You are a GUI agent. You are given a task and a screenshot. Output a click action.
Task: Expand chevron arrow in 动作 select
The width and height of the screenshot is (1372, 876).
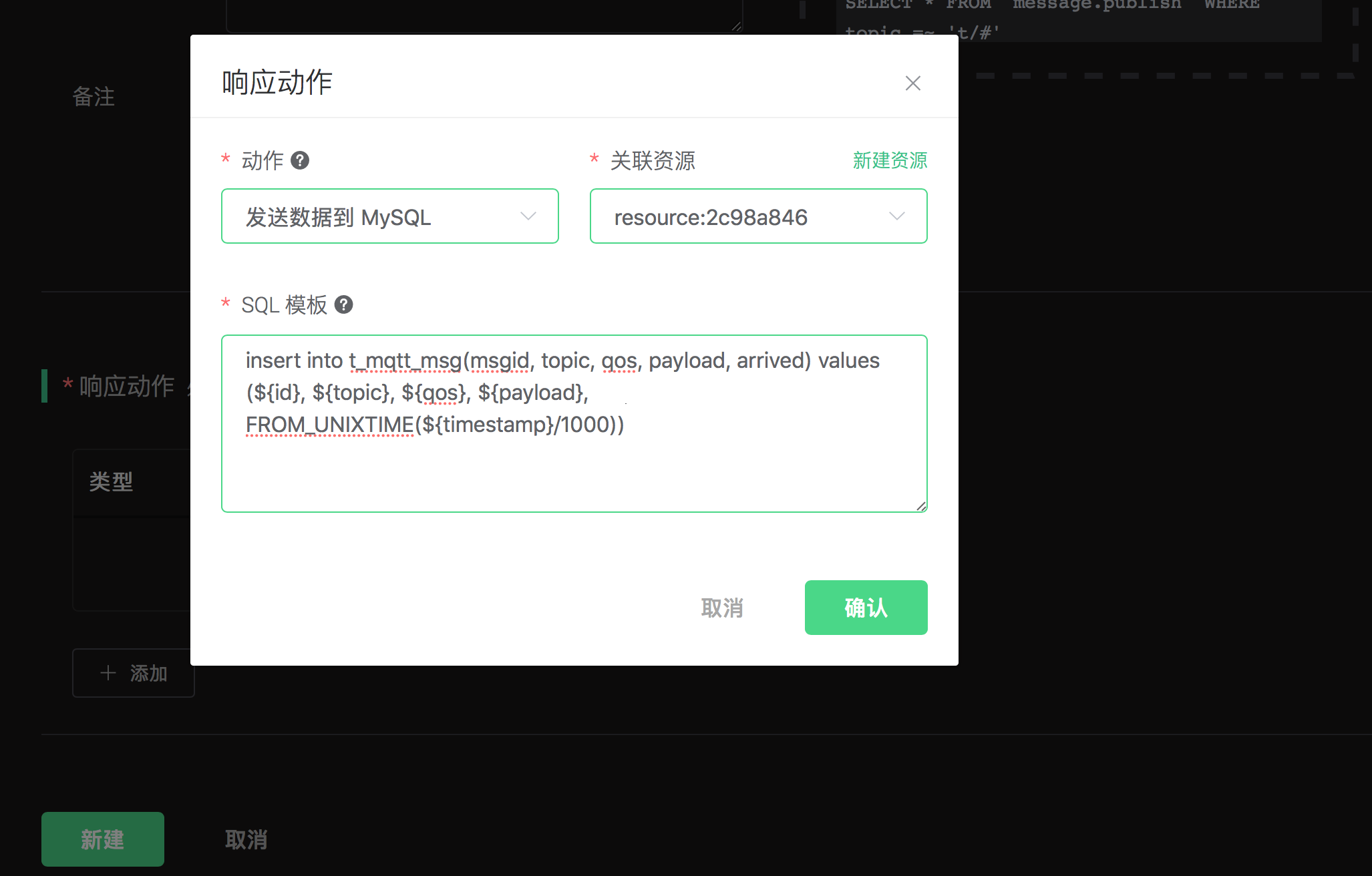[528, 216]
